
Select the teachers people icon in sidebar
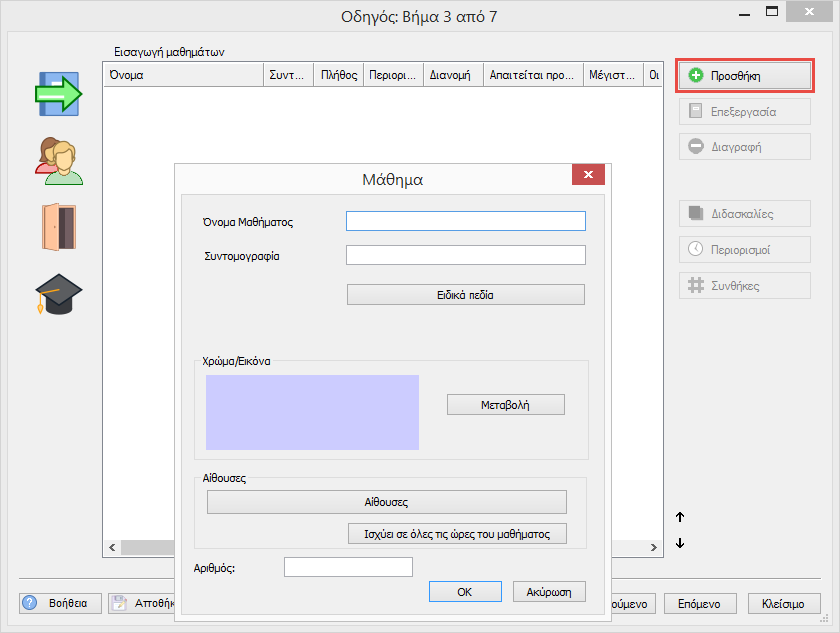(58, 161)
